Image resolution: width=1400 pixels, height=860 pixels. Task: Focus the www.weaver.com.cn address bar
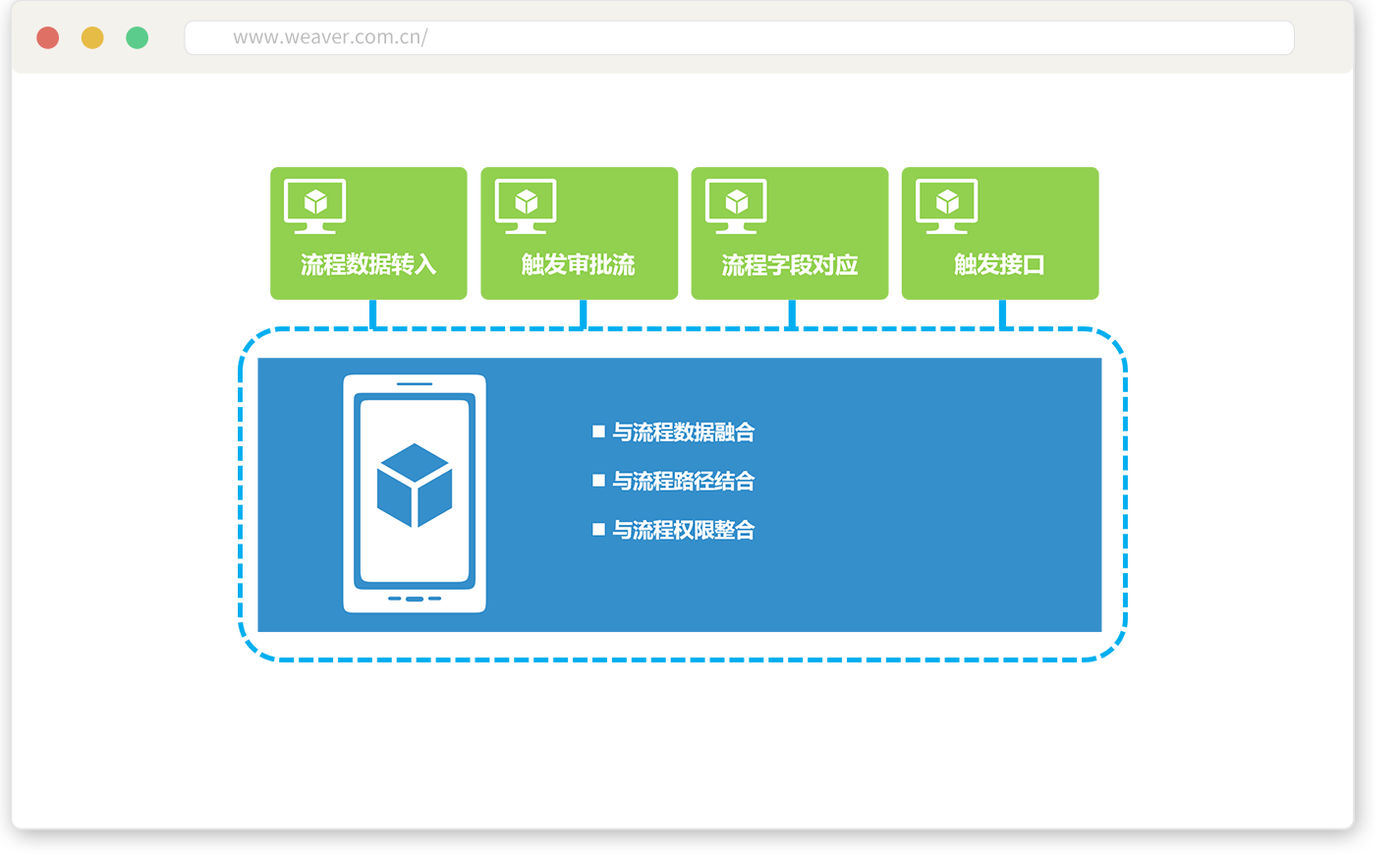739,38
